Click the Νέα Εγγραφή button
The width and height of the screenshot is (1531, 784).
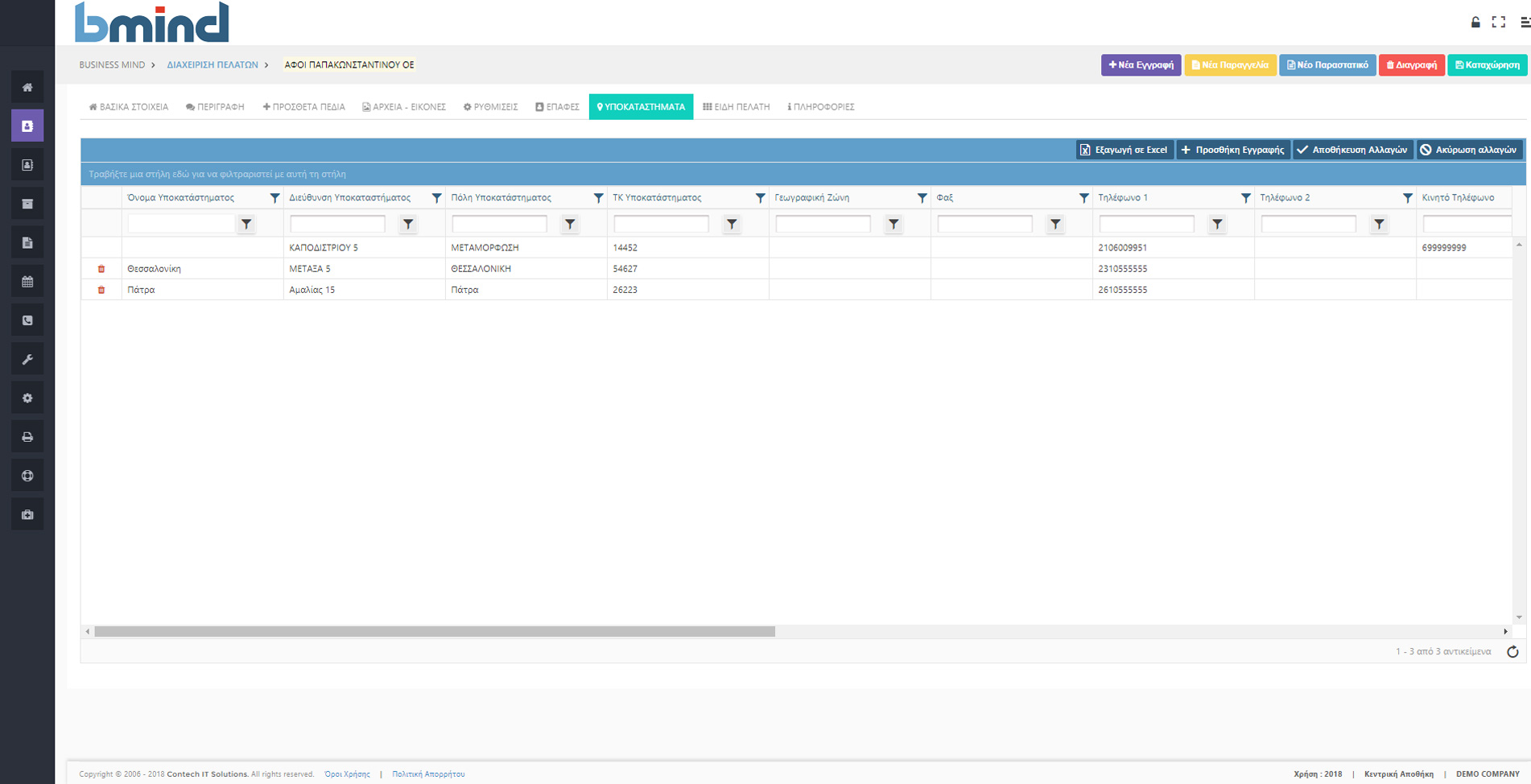pos(1141,65)
